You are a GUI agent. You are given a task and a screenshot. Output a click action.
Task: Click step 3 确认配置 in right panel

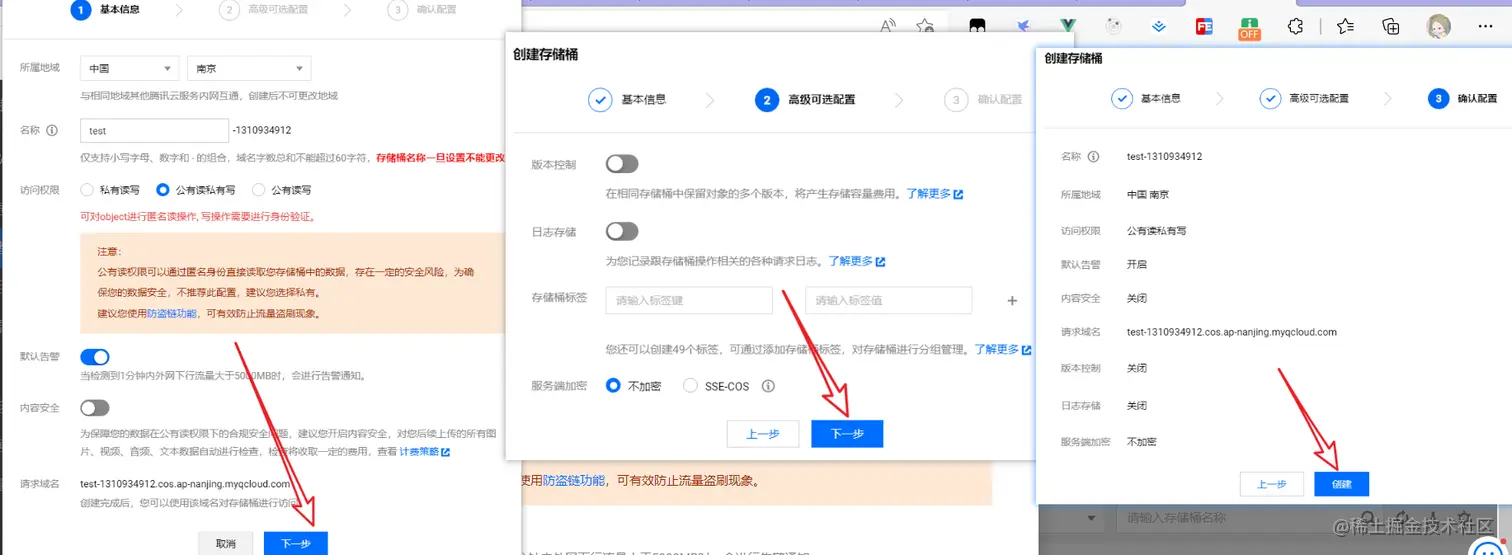(1463, 99)
